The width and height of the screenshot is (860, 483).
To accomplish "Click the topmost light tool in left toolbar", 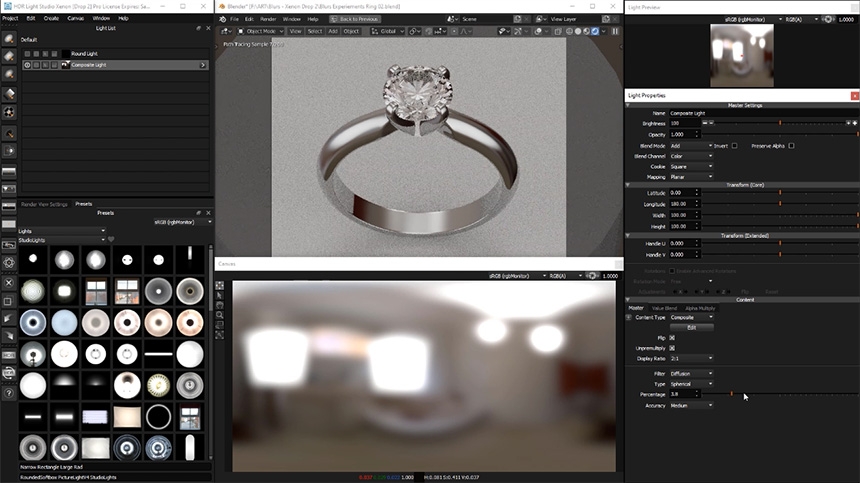I will tap(9, 38).
